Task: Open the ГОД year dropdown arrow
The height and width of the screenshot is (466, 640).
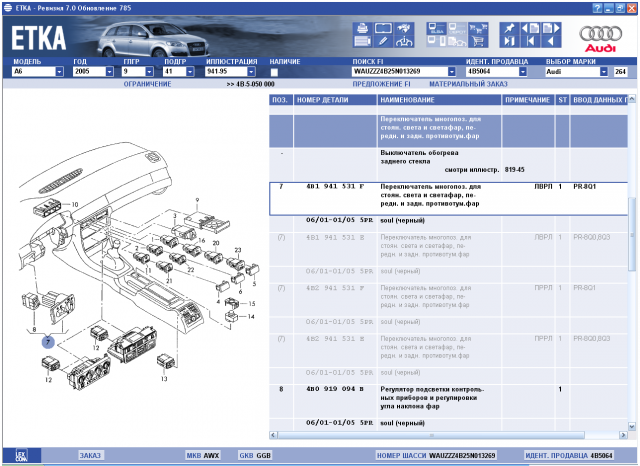Action: [109, 71]
